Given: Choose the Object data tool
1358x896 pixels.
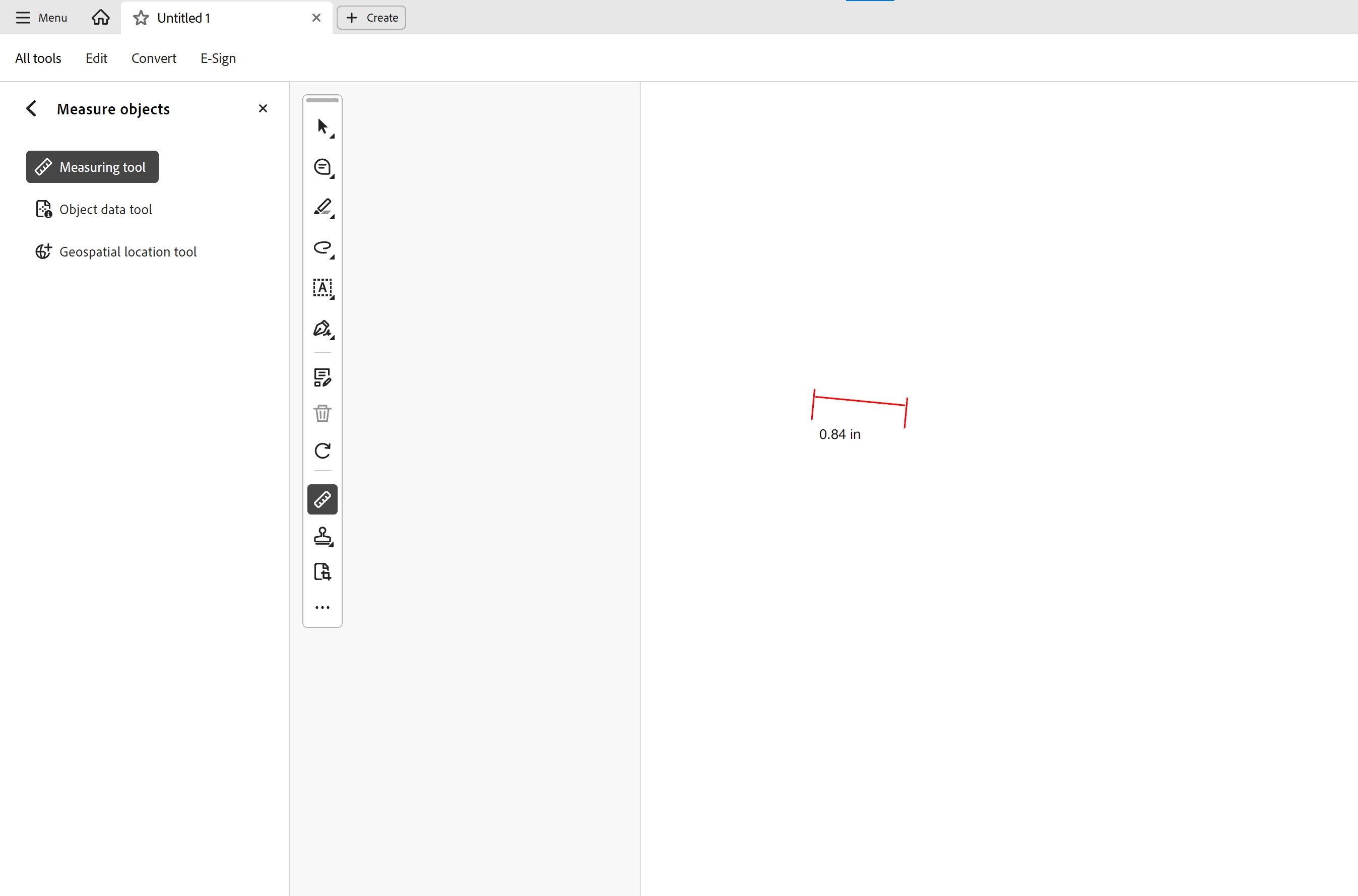Looking at the screenshot, I should point(105,210).
